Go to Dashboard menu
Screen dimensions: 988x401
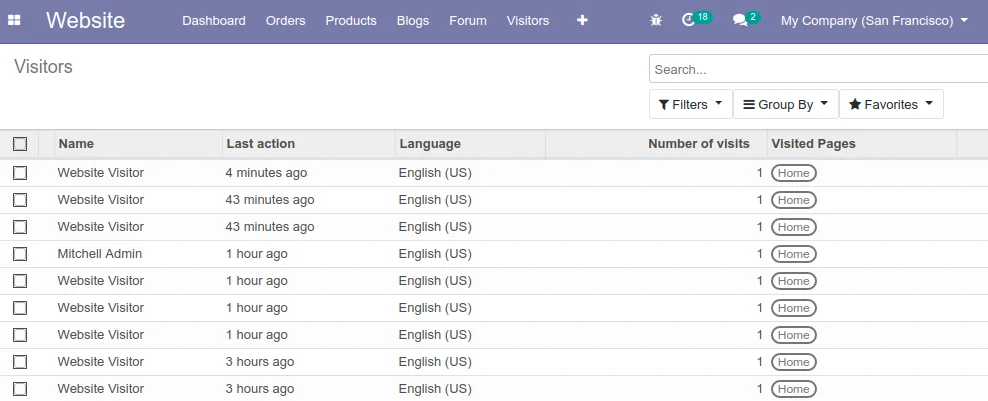(214, 21)
